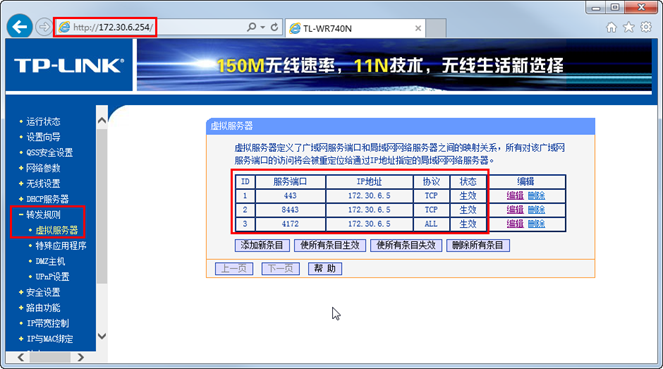
Task: Click the browser forward arrow
Action: click(44, 27)
